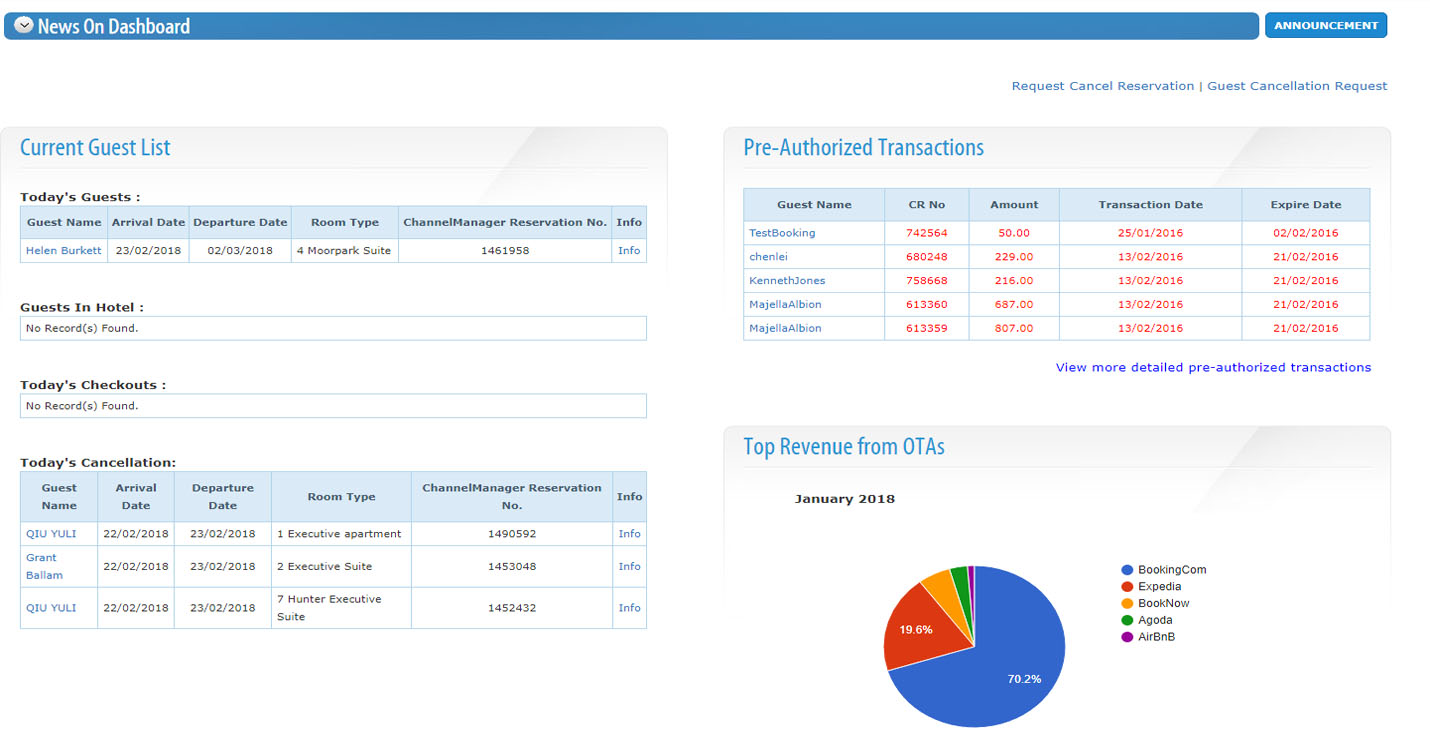The image size is (1430, 740).
Task: Open MajellaAlbion guest link for CR 613360
Action: 785,304
